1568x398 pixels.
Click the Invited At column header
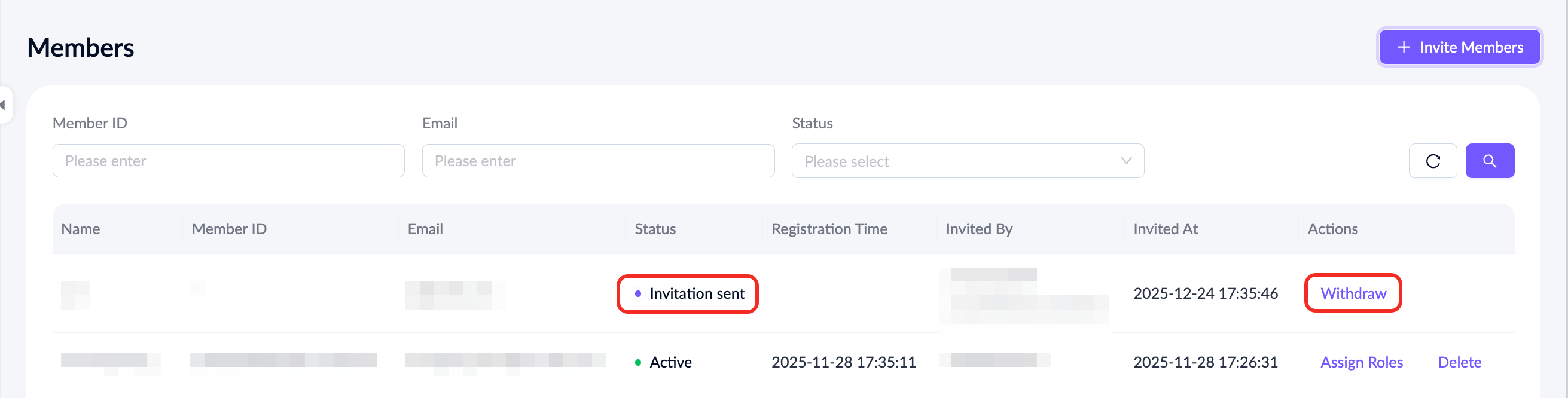point(1165,229)
